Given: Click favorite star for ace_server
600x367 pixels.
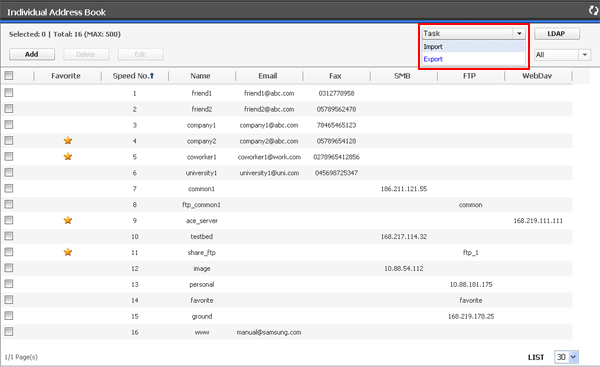Looking at the screenshot, I should (x=68, y=220).
